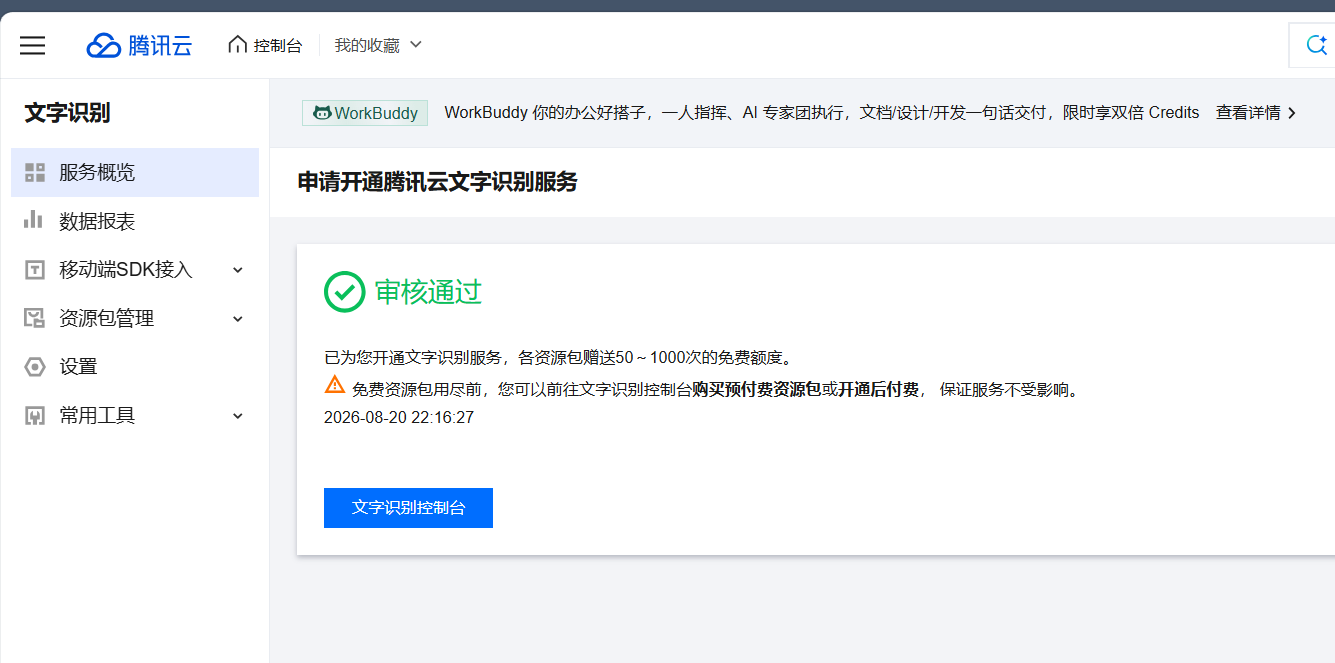
Task: Click the 设置 hexagon icon
Action: coord(35,367)
